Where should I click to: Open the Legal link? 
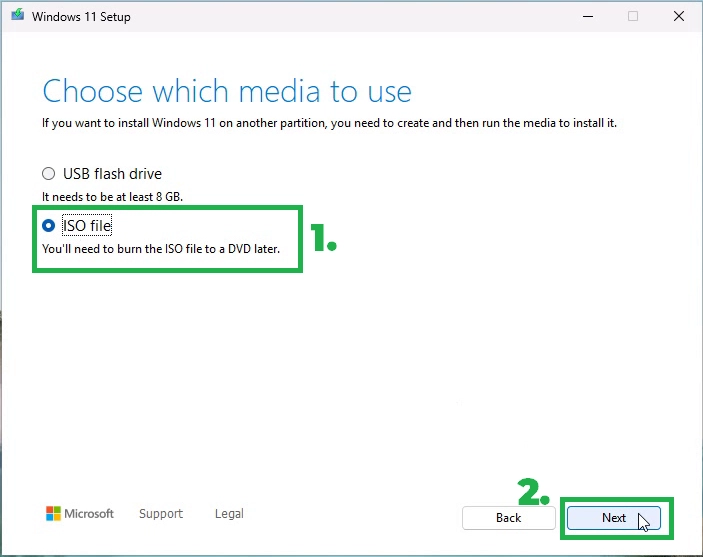pyautogui.click(x=229, y=513)
